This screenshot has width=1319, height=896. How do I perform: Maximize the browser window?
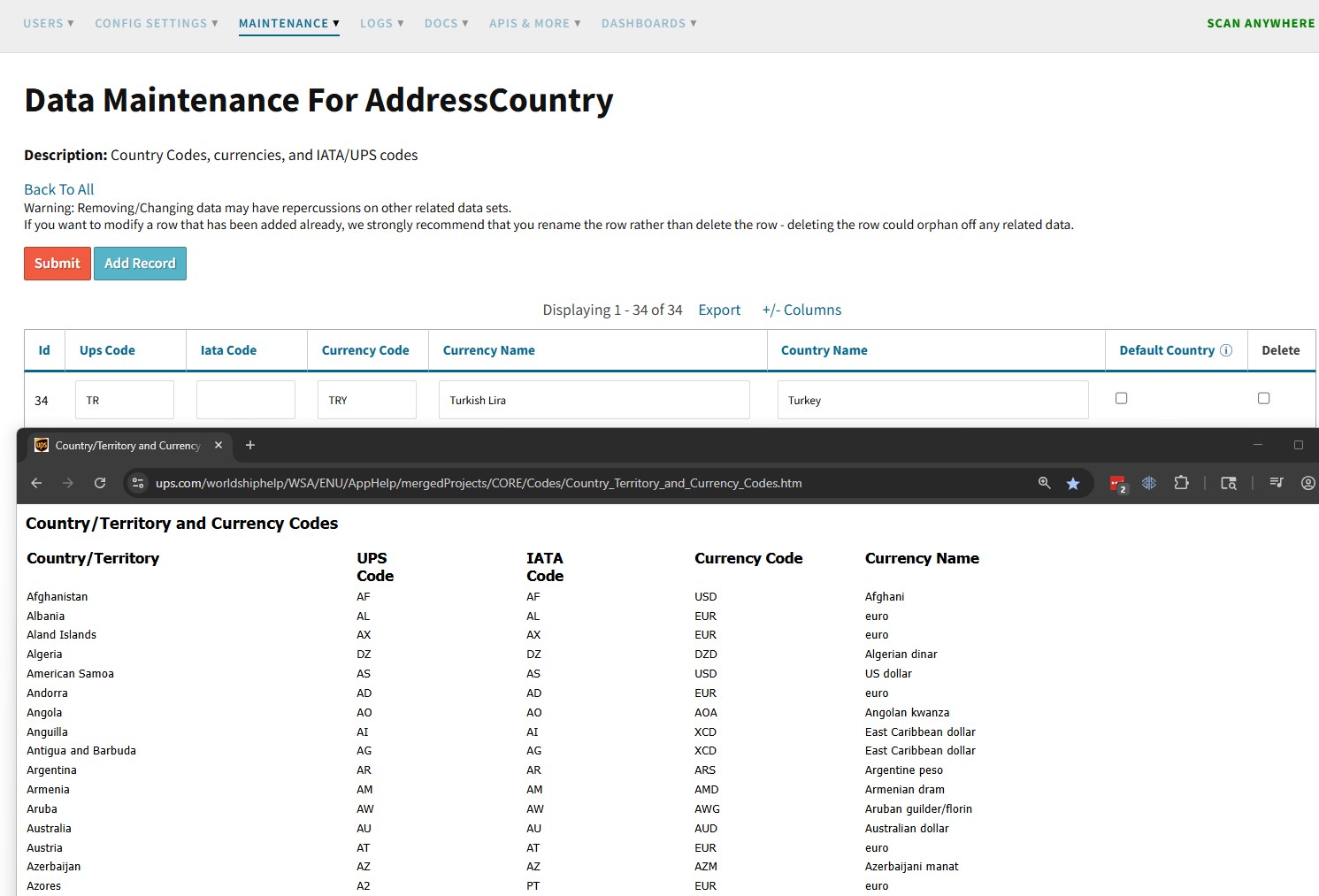[1299, 445]
